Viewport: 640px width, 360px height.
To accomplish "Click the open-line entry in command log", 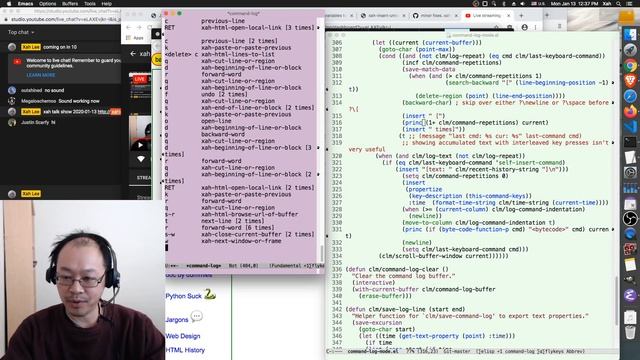I will coord(216,121).
